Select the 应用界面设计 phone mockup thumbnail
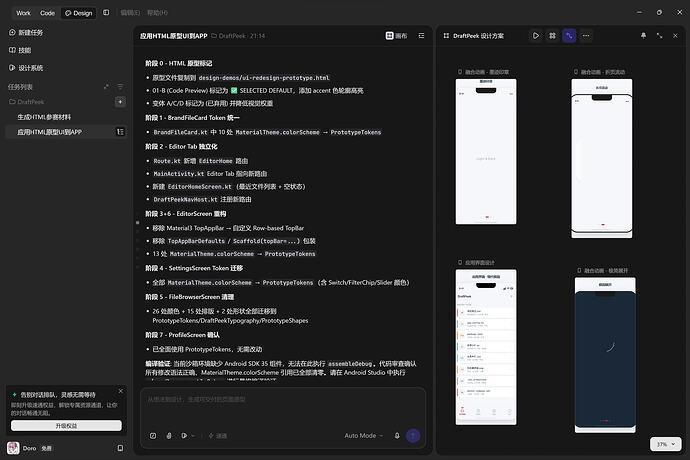The image size is (690, 460). point(486,347)
